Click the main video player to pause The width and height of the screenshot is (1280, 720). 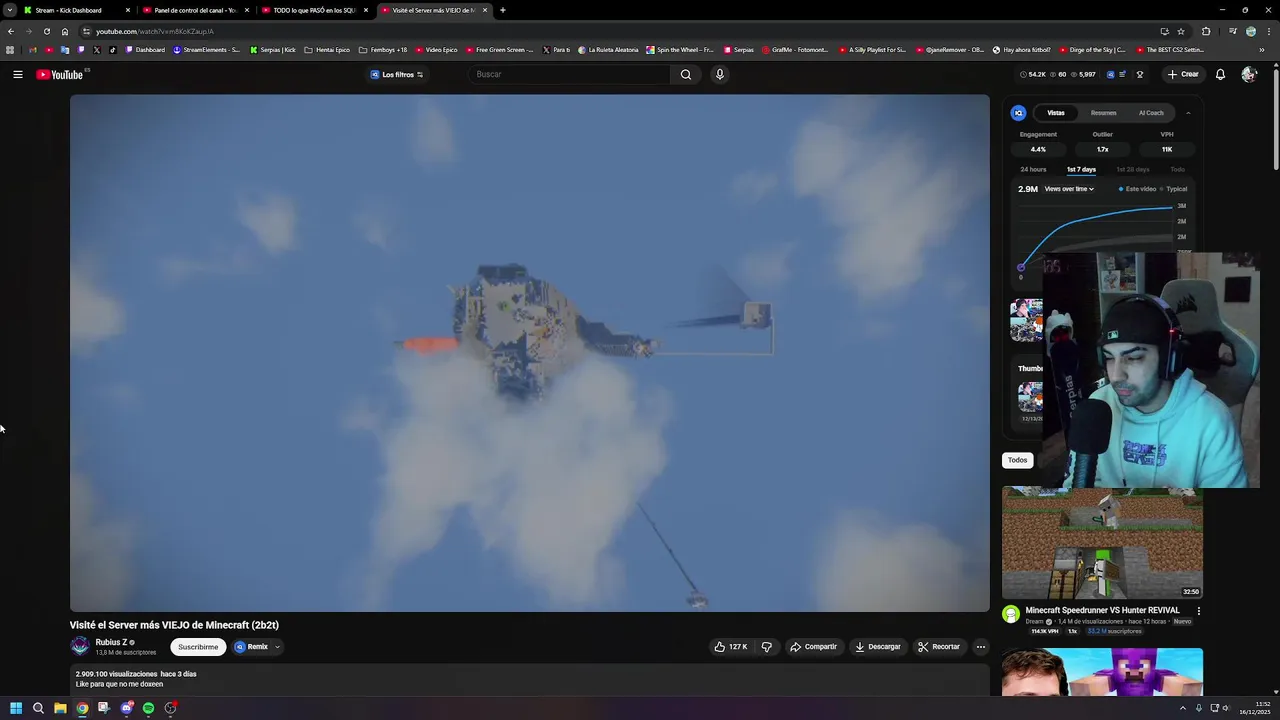coord(530,352)
